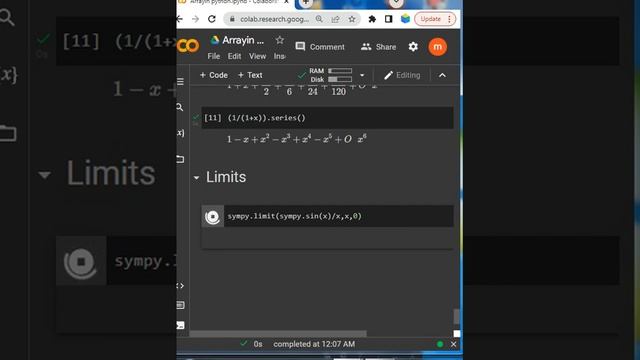Open the Edit menu
The width and height of the screenshot is (640, 360).
(x=234, y=56)
